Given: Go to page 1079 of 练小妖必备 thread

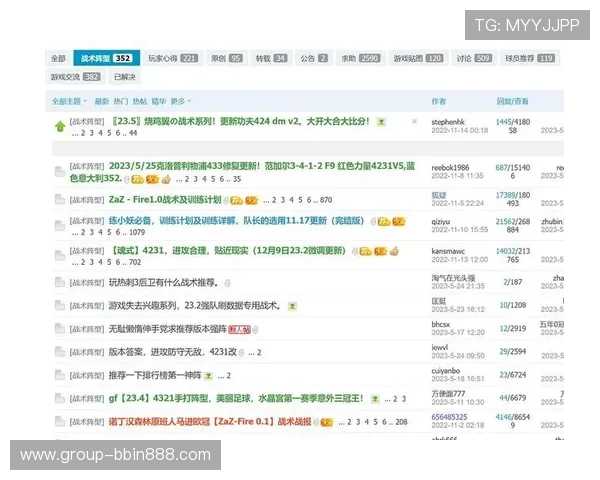Looking at the screenshot, I should tap(137, 232).
